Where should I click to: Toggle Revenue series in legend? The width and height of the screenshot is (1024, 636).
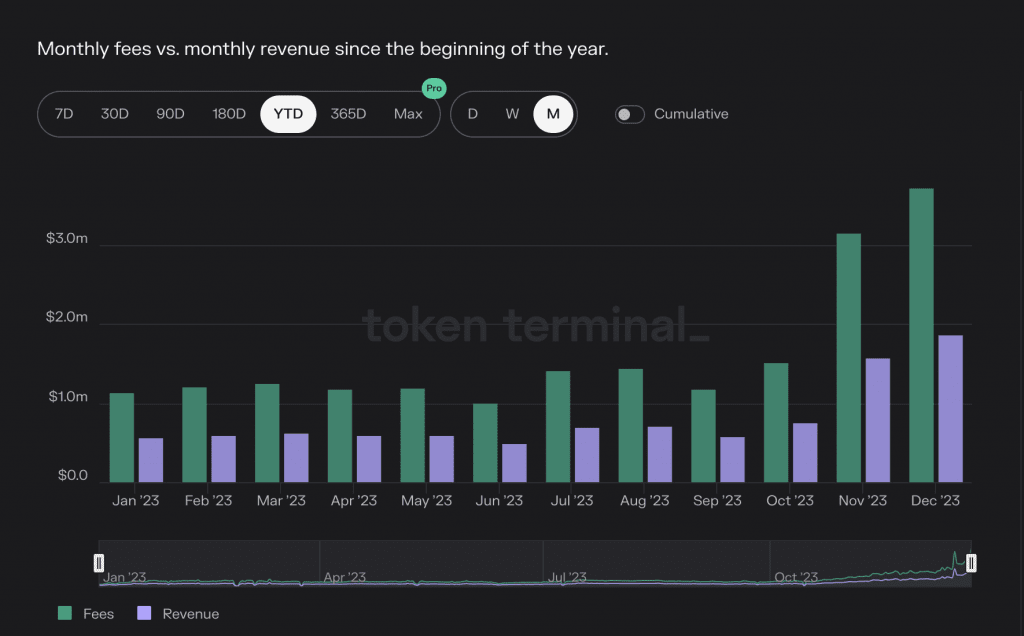point(190,613)
